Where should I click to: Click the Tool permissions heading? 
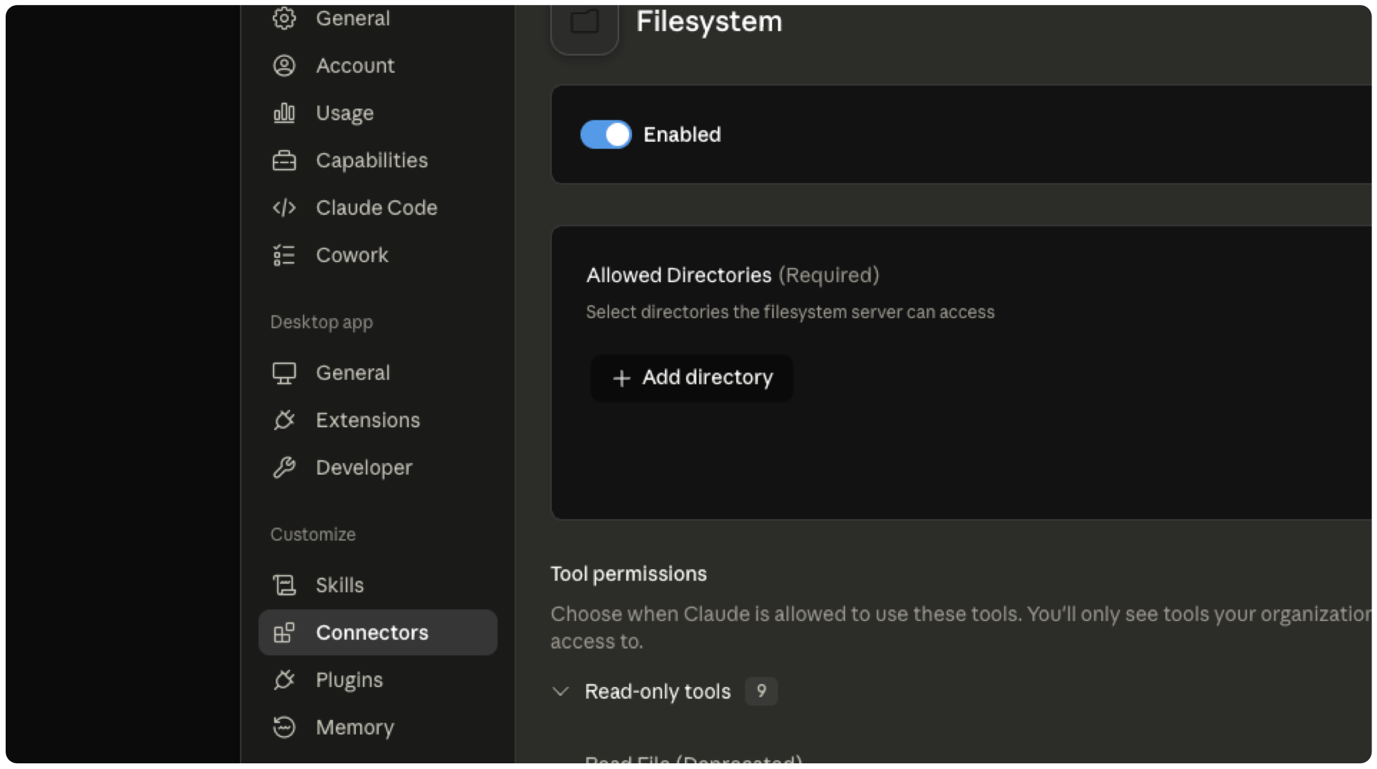click(x=629, y=574)
